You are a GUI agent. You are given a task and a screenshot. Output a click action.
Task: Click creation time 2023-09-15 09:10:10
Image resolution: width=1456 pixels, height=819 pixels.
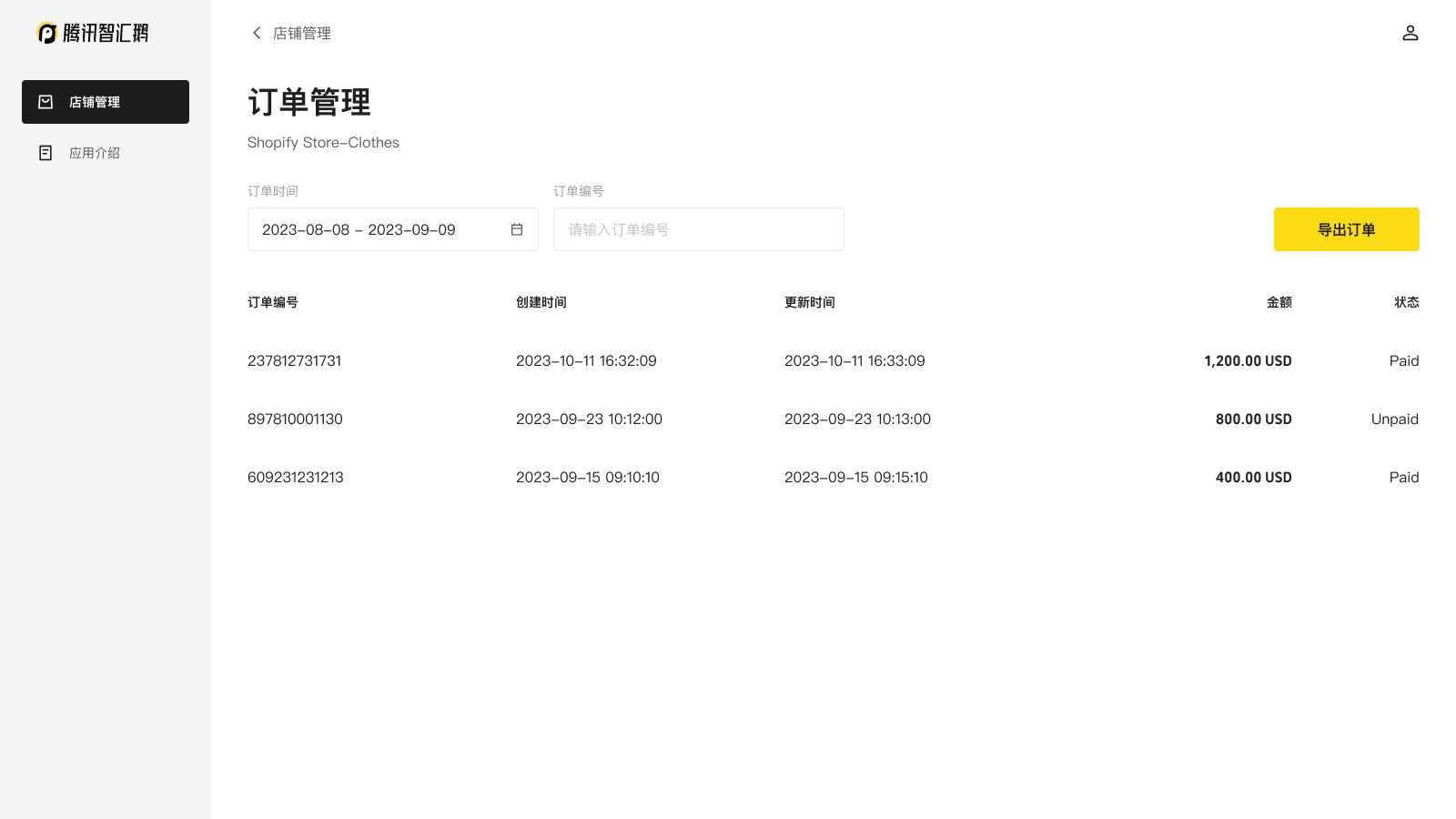click(x=588, y=477)
